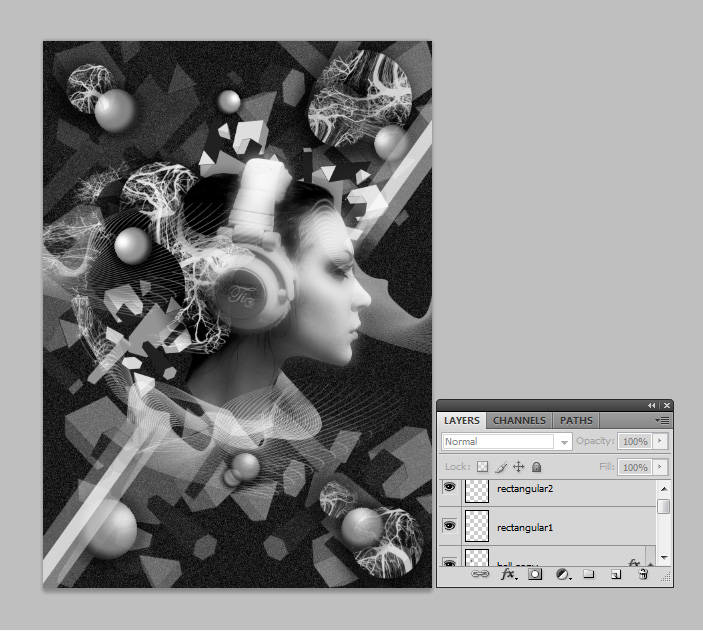Image resolution: width=703 pixels, height=631 pixels.
Task: Add a layer mask
Action: (535, 575)
